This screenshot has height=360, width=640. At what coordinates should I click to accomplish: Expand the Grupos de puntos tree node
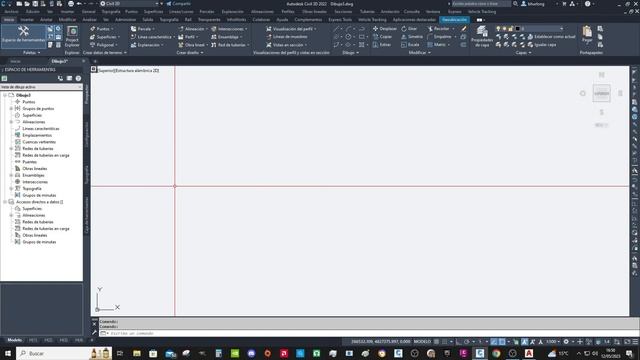[11, 109]
